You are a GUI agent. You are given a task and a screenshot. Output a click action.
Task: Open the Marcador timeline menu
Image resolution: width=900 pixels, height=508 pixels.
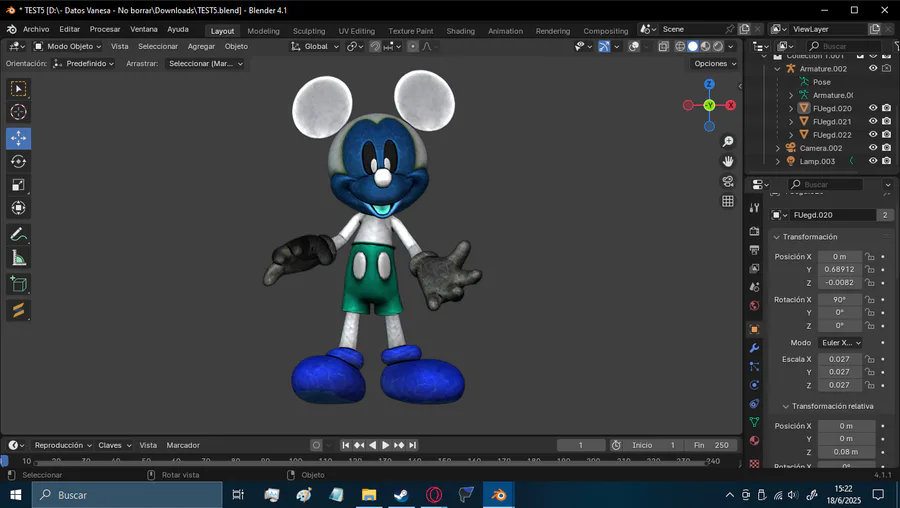(183, 445)
